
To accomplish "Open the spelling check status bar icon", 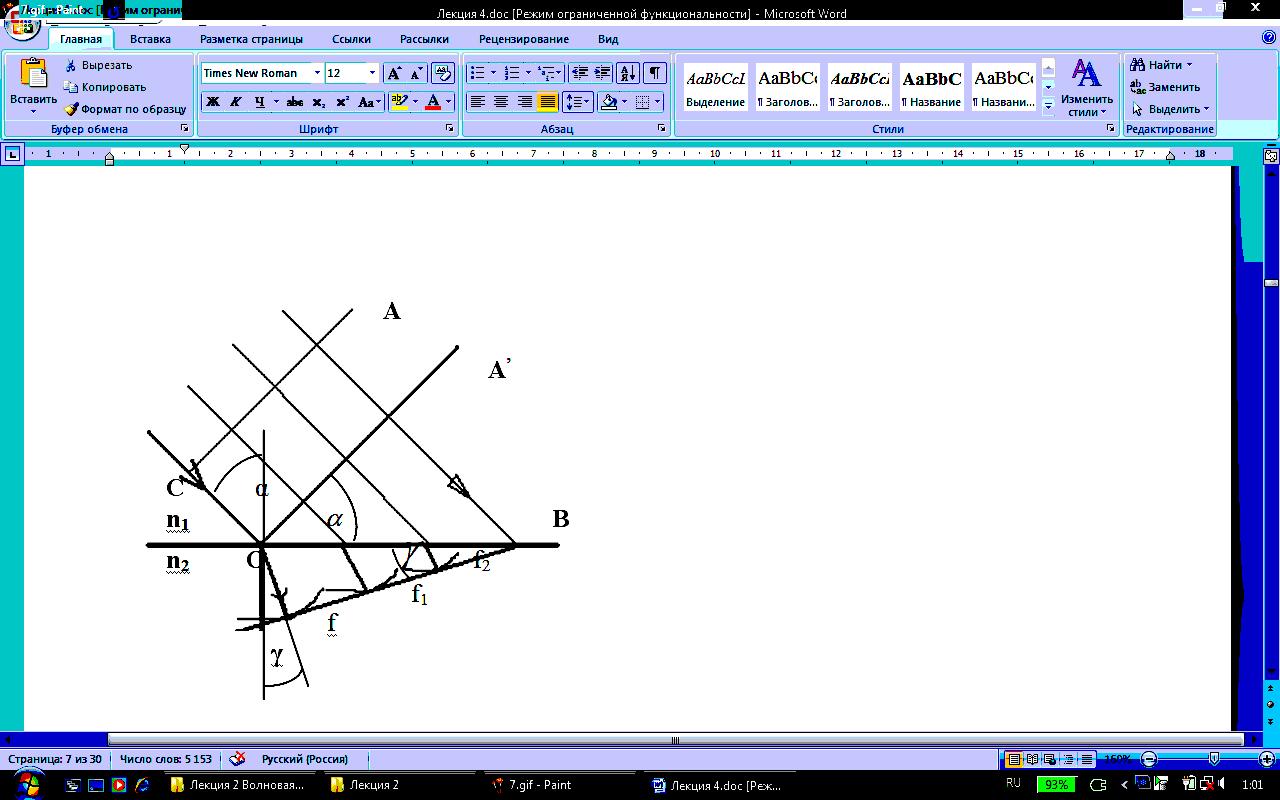I will [x=237, y=758].
